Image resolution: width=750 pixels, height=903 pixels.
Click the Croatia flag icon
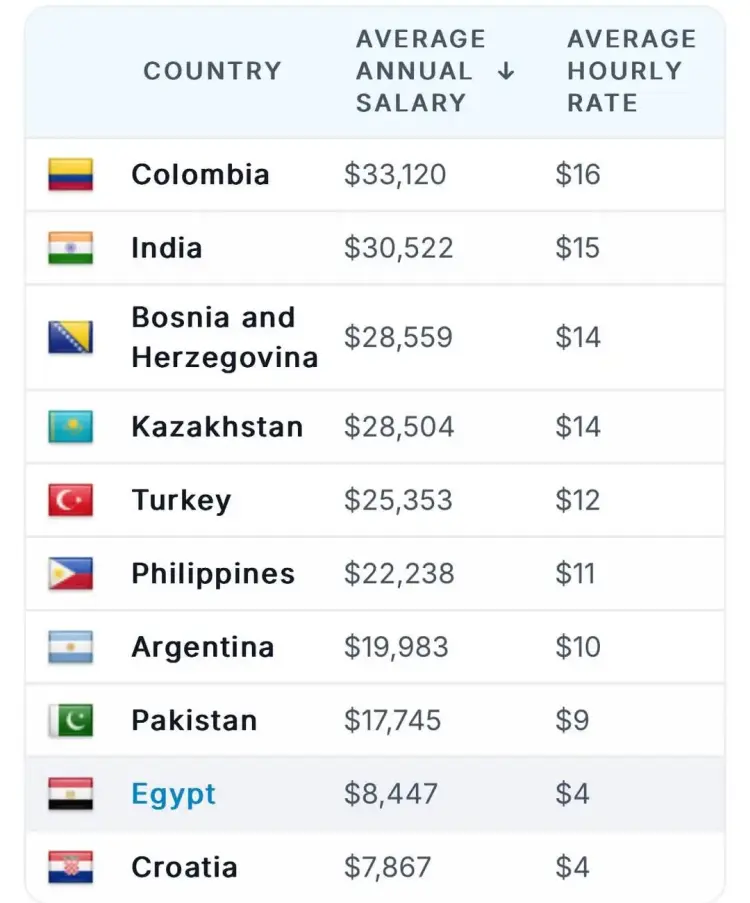point(70,867)
